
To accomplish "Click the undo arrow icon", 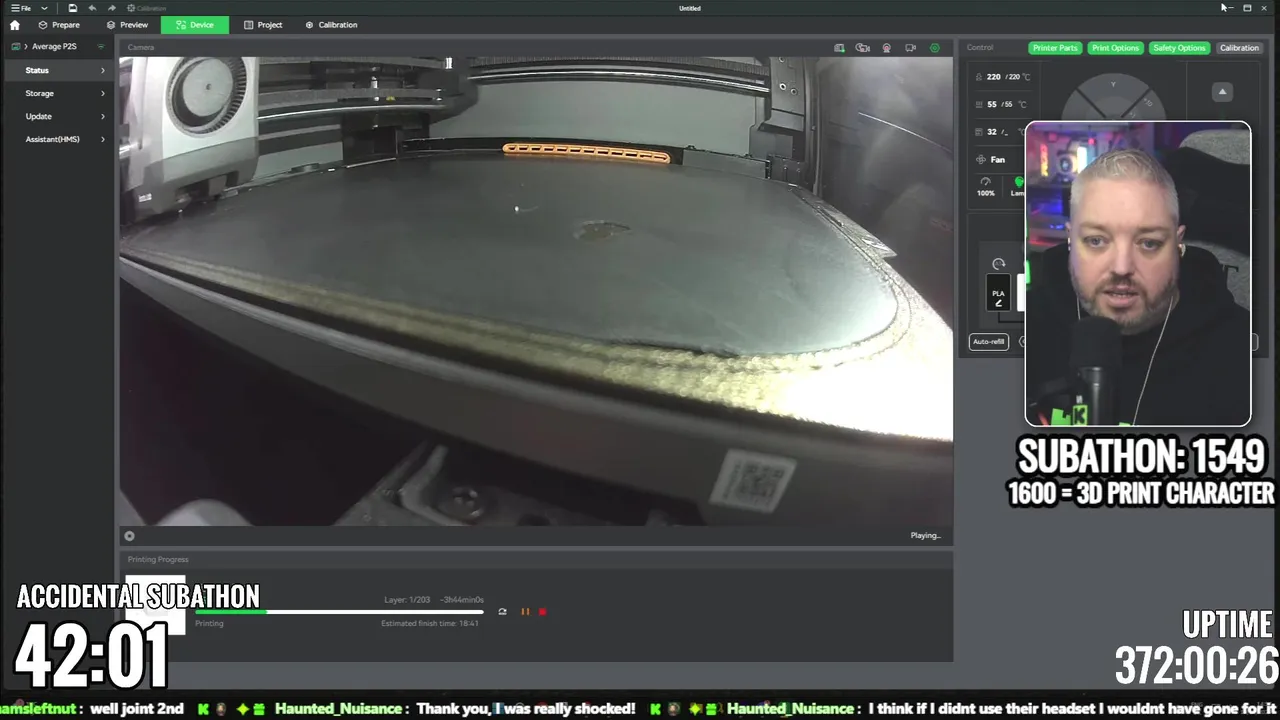I will [x=92, y=8].
